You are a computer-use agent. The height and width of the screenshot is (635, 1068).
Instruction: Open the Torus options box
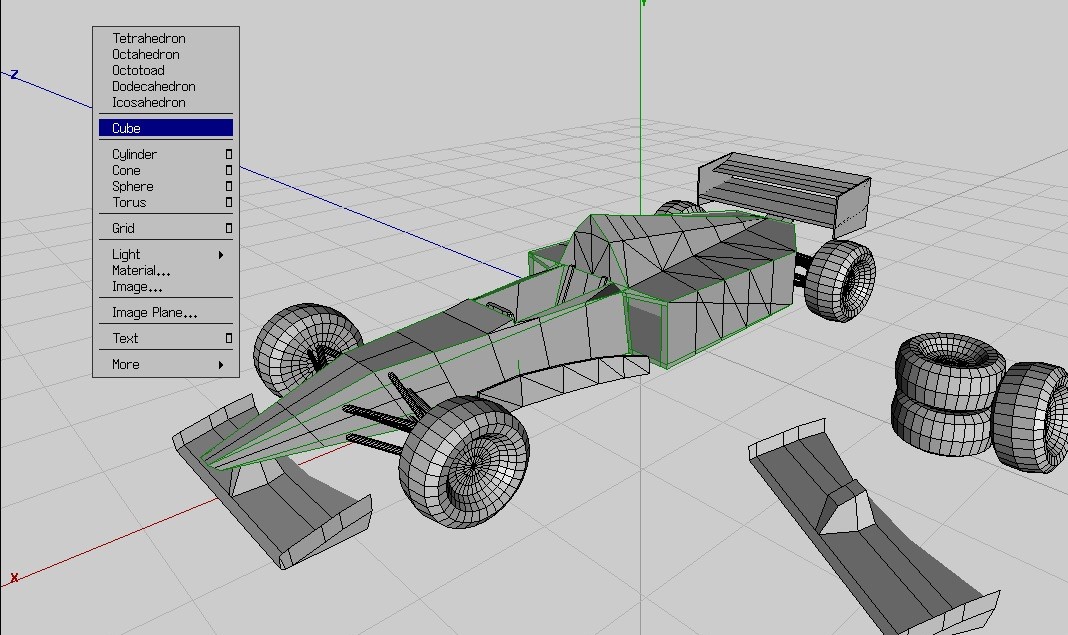click(229, 202)
